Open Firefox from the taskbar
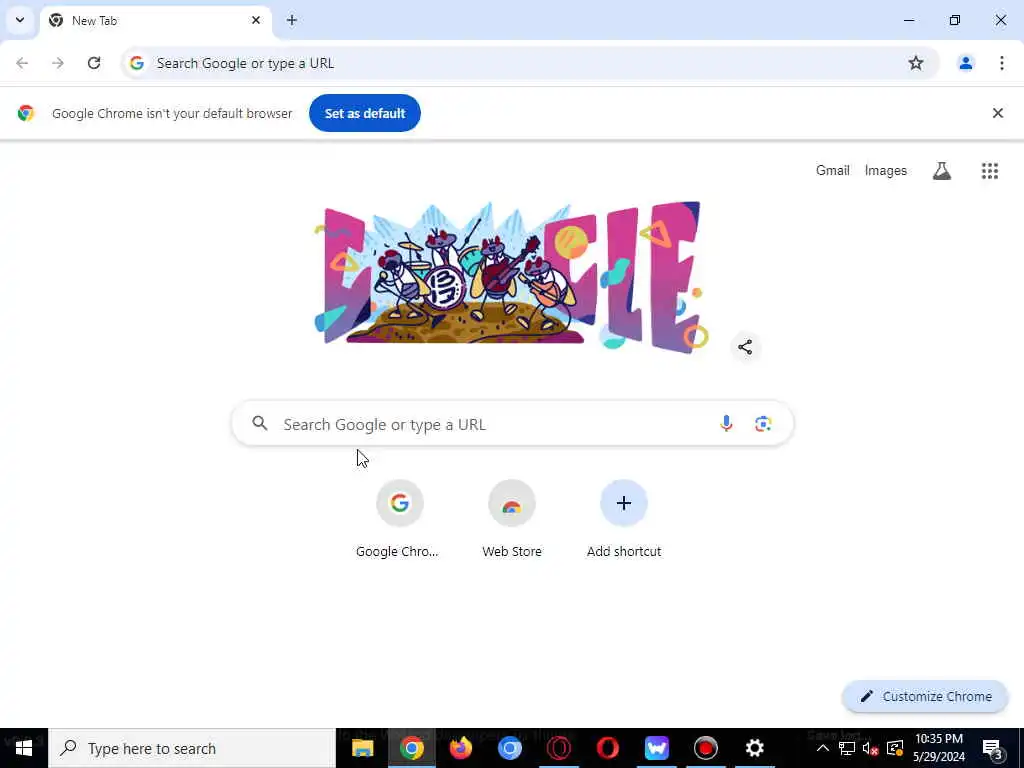This screenshot has height=768, width=1024. tap(460, 748)
